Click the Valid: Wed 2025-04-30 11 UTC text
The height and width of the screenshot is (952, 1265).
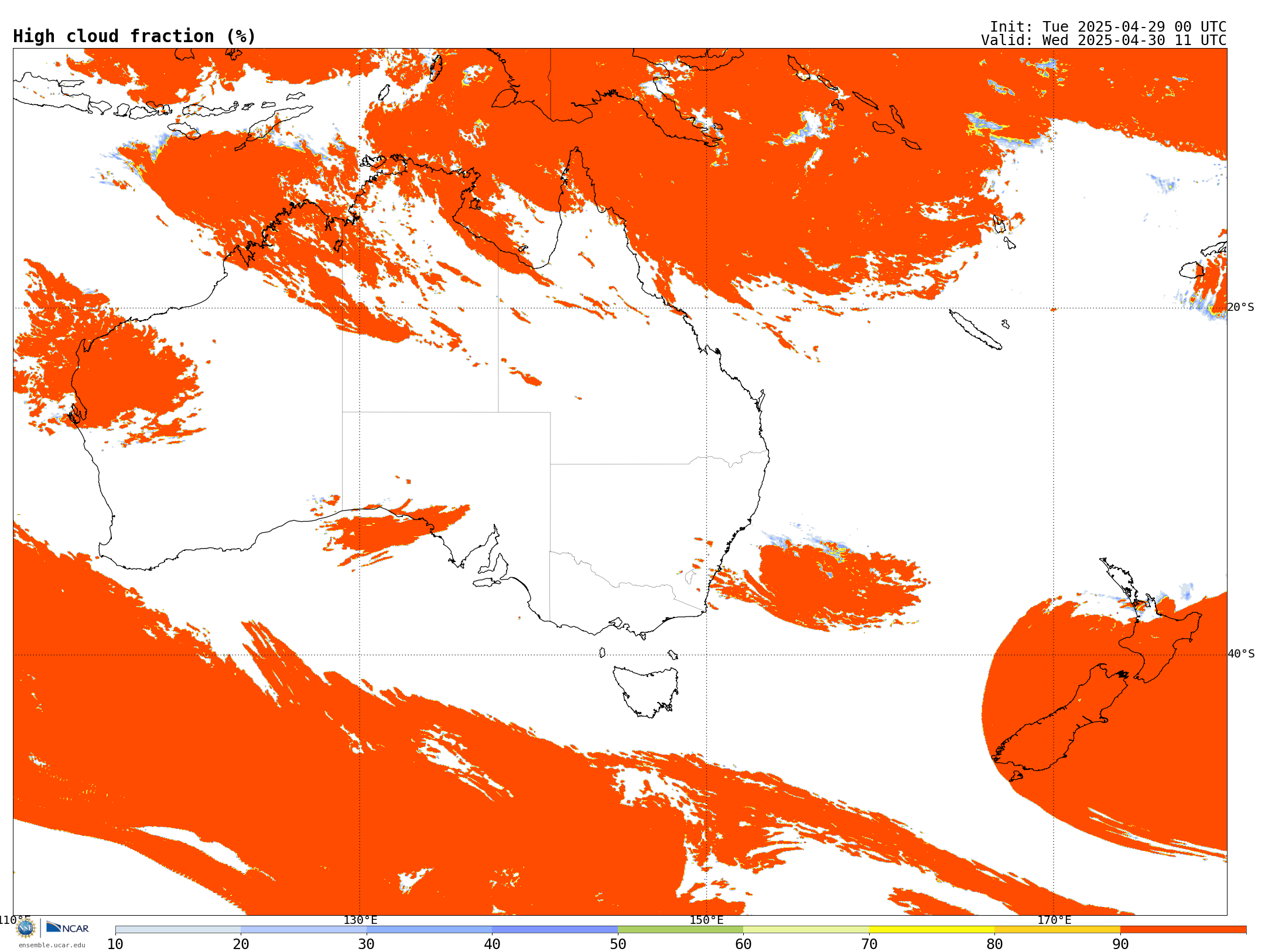point(1103,40)
